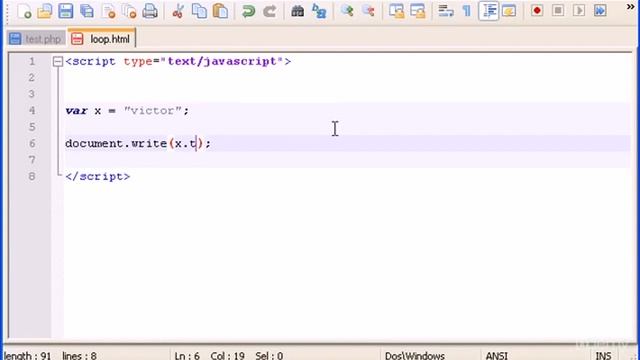Toggle the INS insert mode indicator

click(603, 356)
